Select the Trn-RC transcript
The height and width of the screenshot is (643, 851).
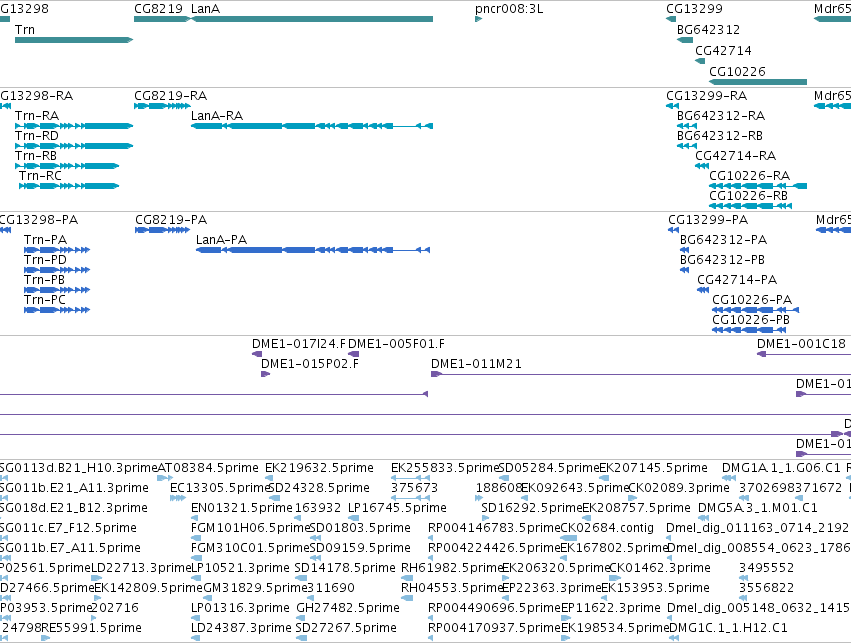(x=69, y=186)
